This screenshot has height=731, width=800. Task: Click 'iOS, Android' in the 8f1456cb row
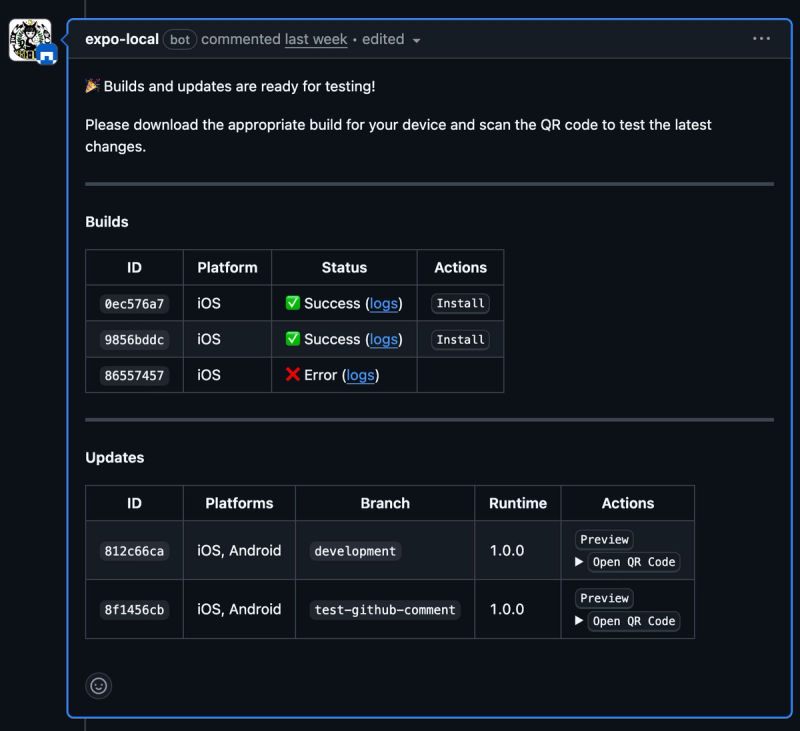point(239,609)
